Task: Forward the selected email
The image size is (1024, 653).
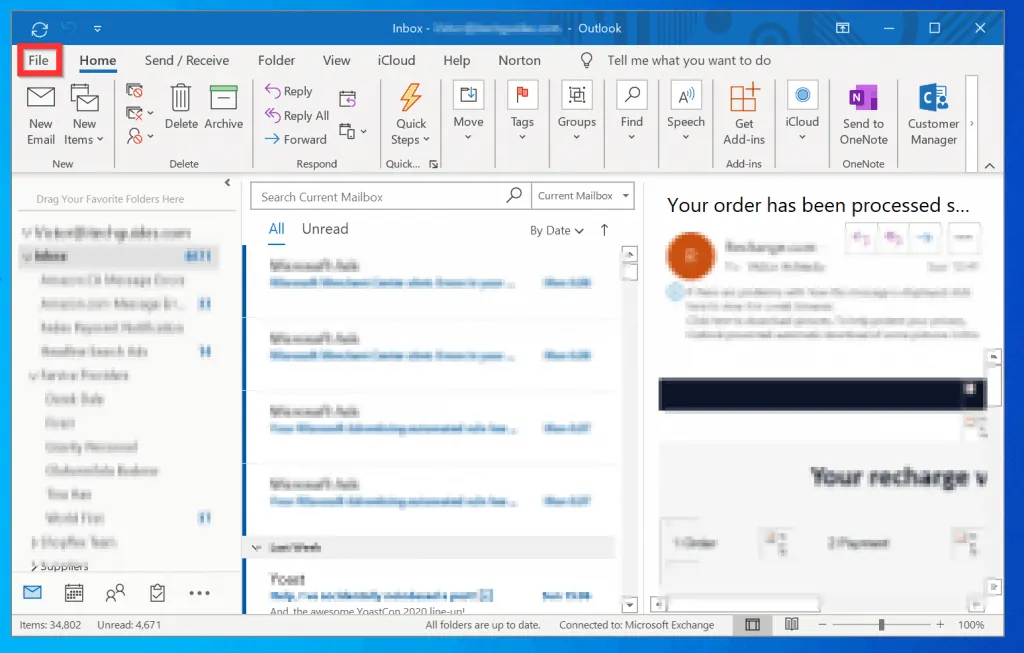Action: click(295, 139)
